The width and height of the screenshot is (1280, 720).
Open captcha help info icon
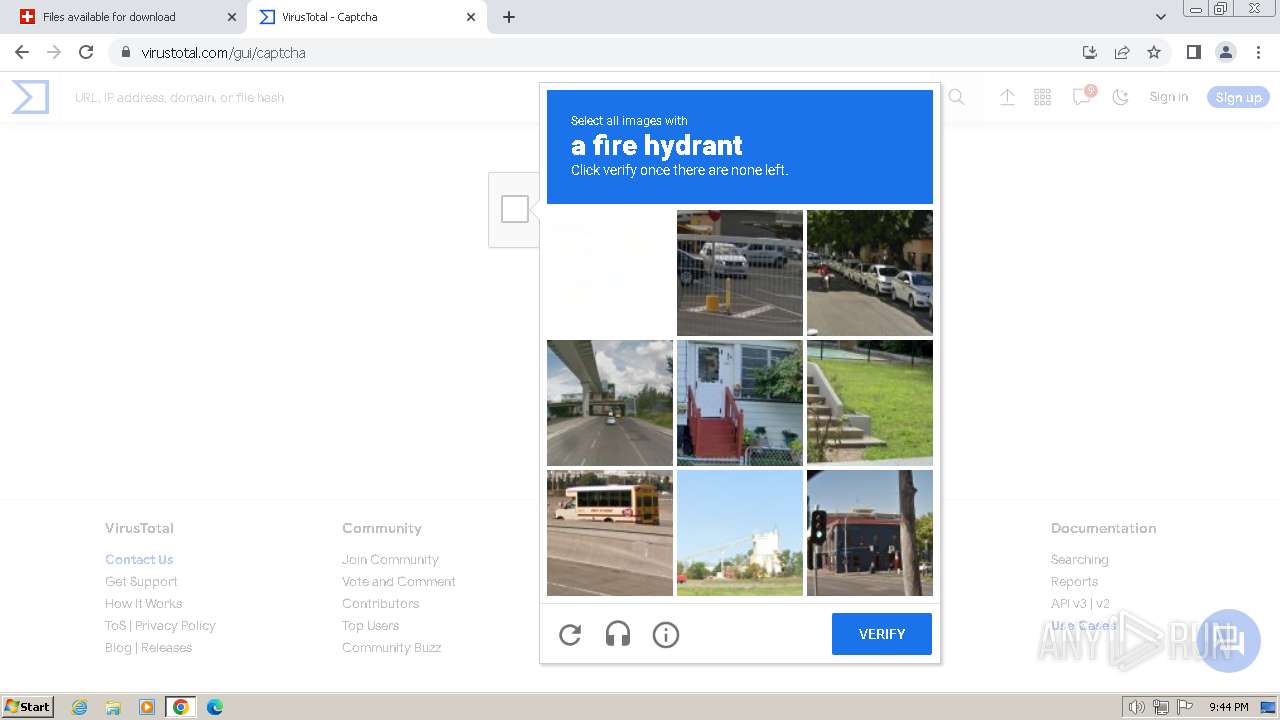coord(666,634)
